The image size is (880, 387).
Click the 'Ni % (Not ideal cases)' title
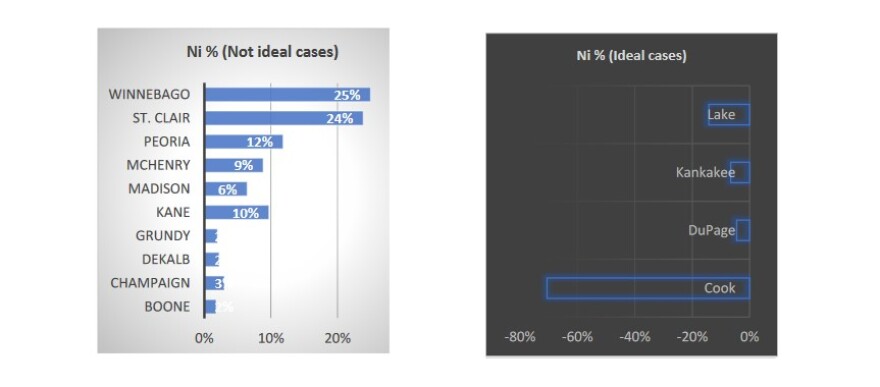(x=262, y=53)
